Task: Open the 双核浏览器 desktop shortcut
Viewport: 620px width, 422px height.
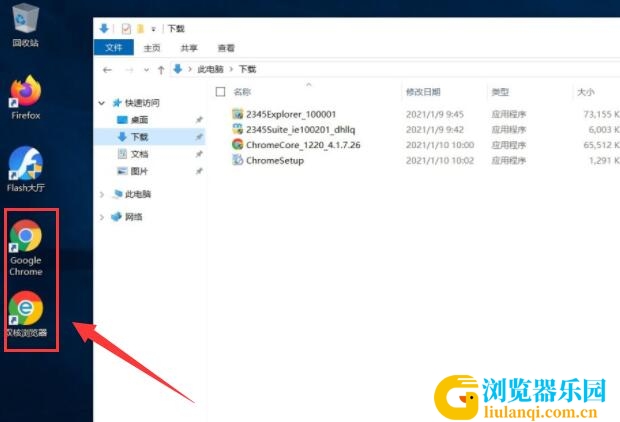Action: point(26,314)
